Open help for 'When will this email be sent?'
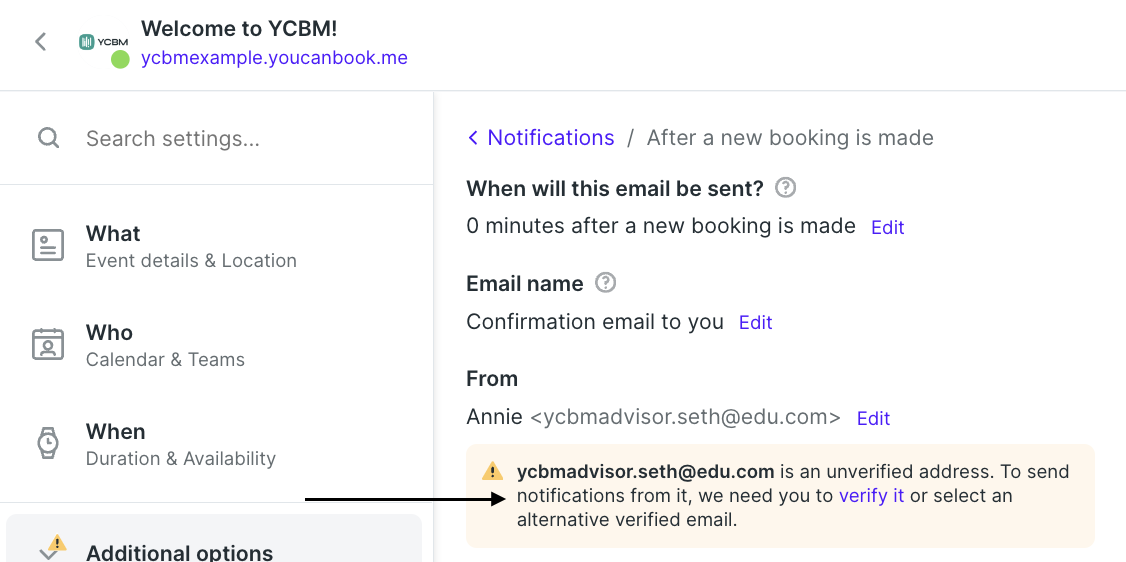The height and width of the screenshot is (562, 1126). tap(786, 188)
